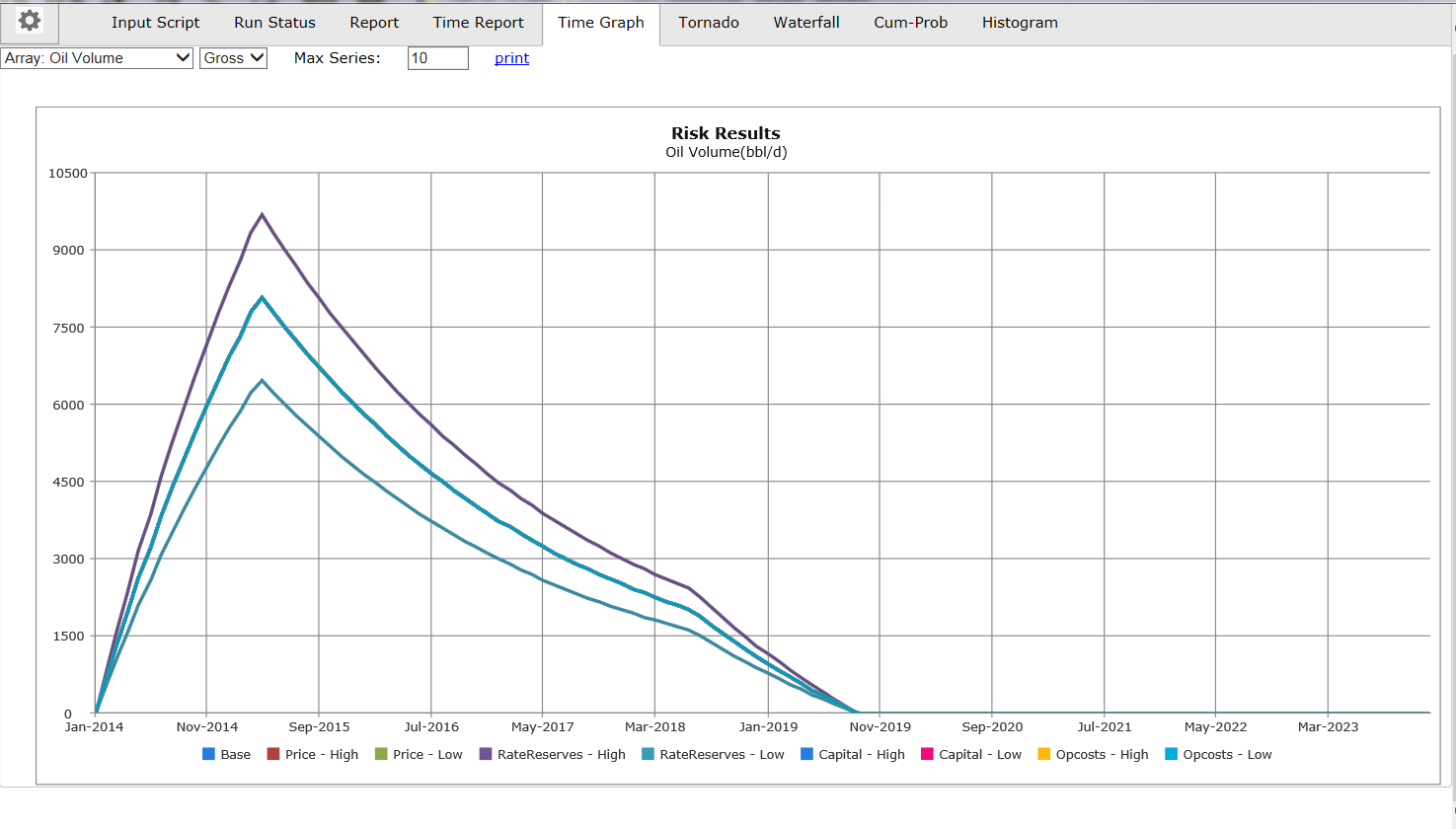This screenshot has height=829, width=1456.
Task: Switch to the Input Script tab
Action: coord(155,23)
